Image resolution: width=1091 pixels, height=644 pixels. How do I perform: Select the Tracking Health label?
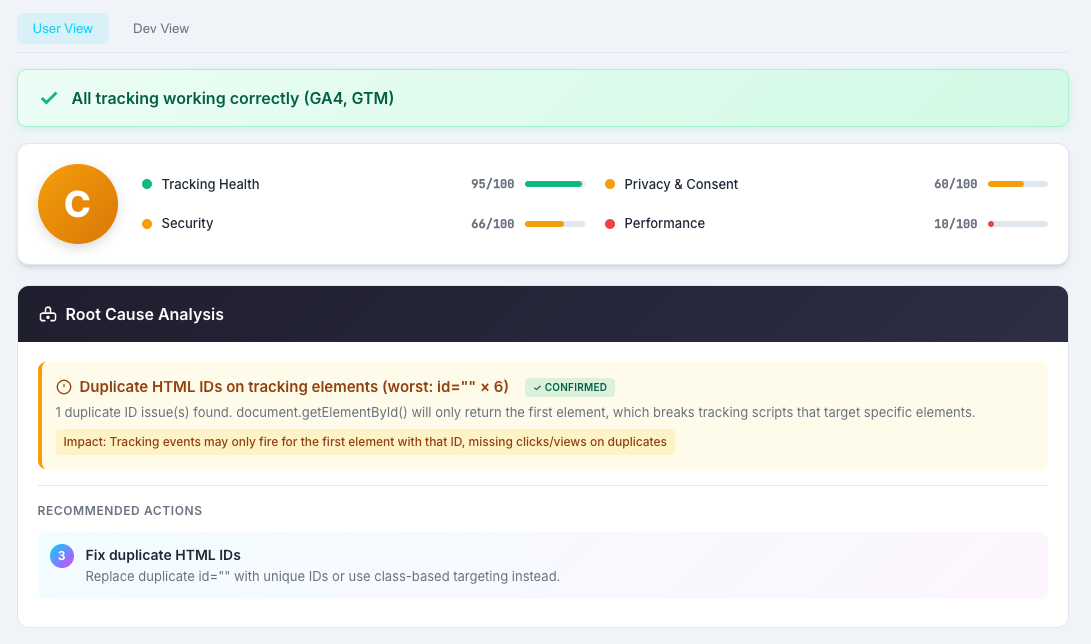pyautogui.click(x=210, y=184)
